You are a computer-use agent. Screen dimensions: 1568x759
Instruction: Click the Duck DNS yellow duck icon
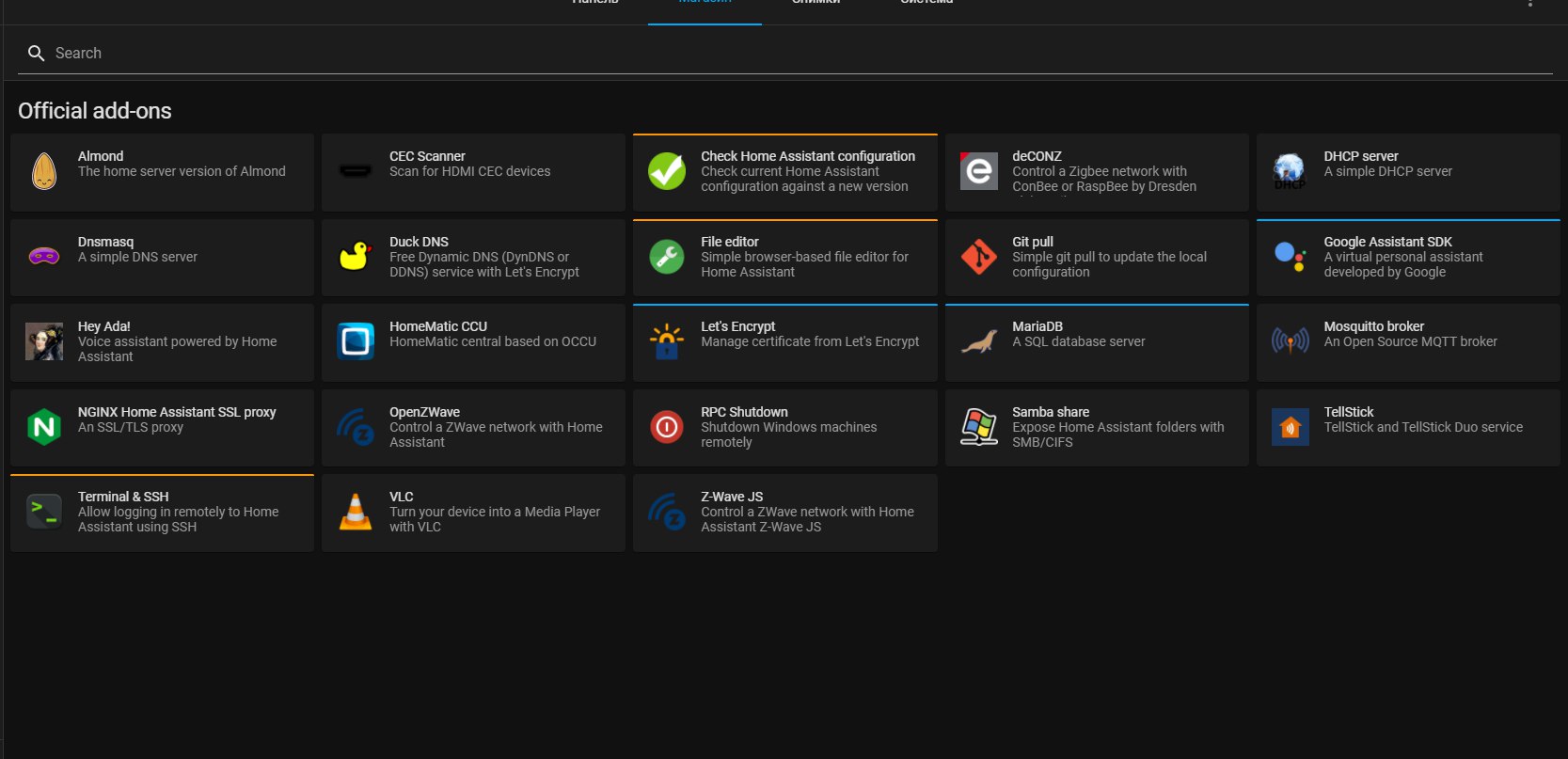tap(356, 256)
